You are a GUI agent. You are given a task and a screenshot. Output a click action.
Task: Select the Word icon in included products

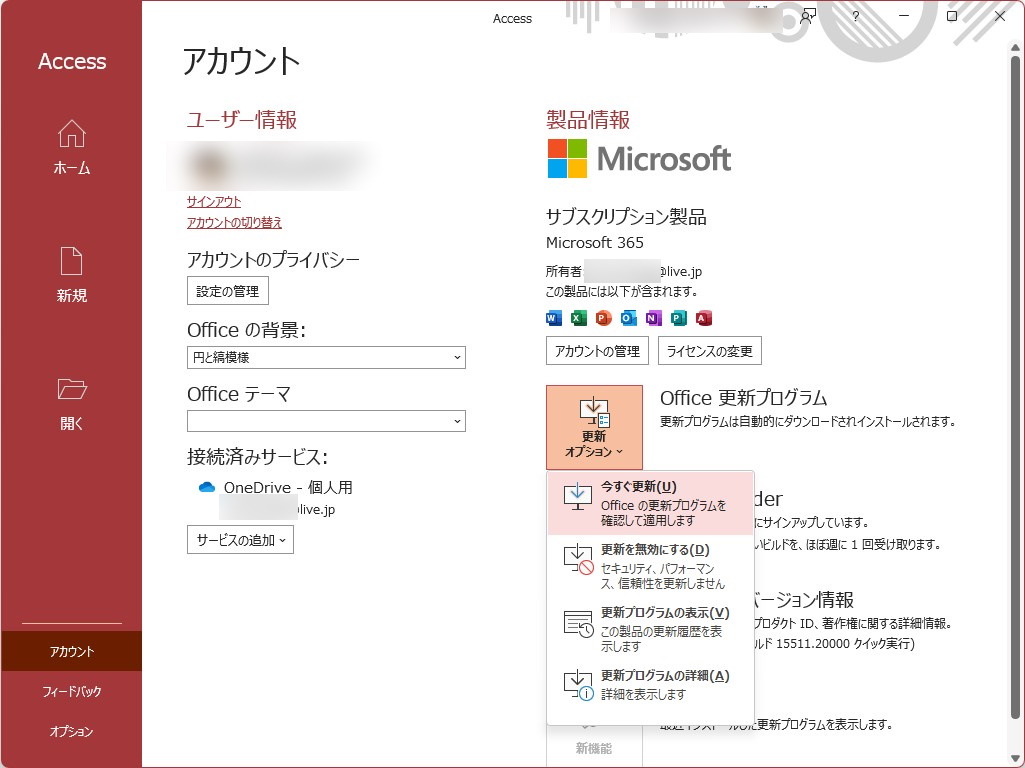tap(553, 318)
